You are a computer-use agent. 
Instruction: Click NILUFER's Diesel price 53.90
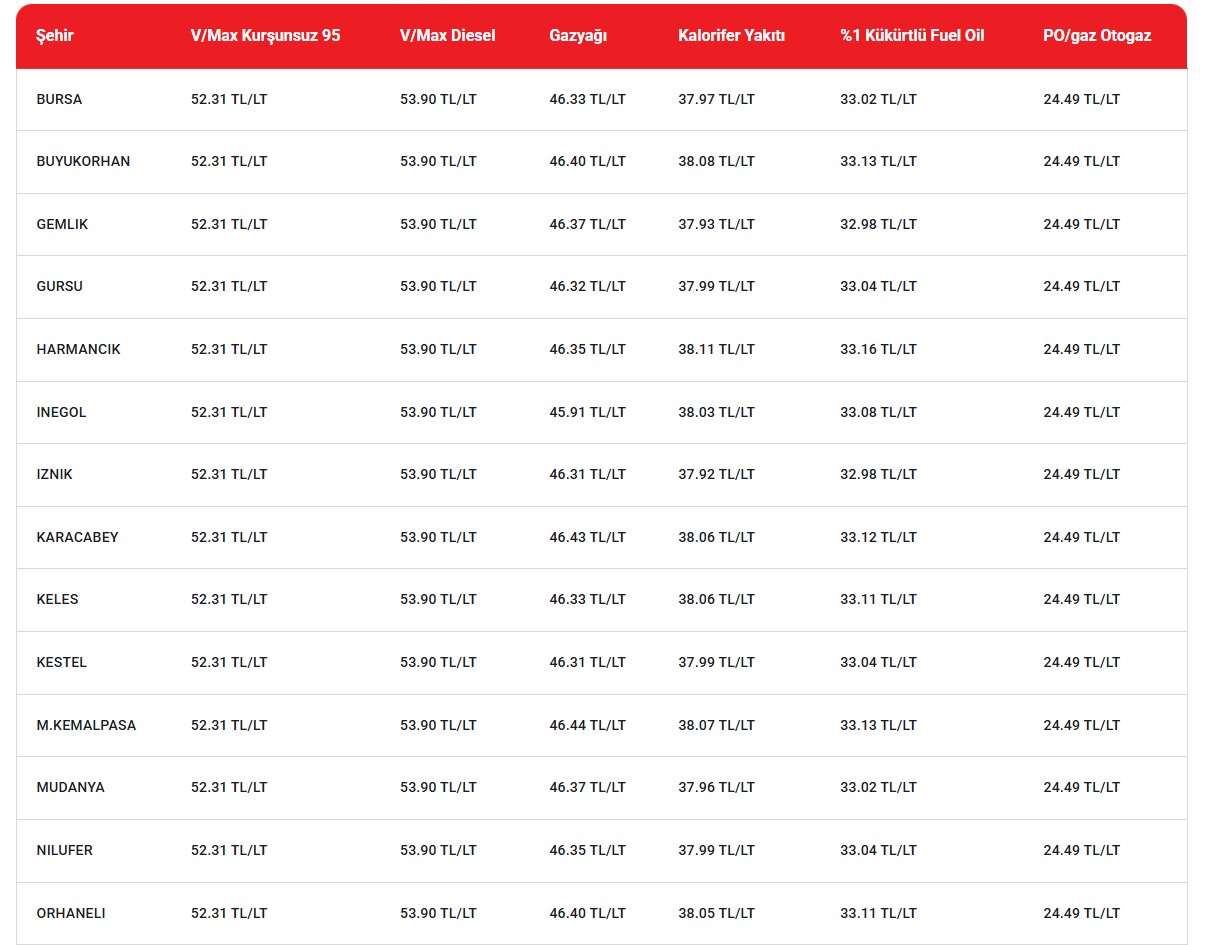click(438, 850)
